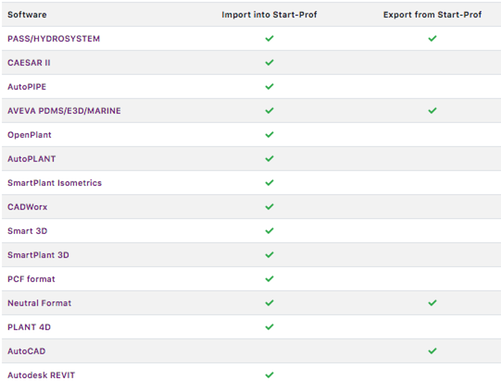Click SmartPlant 3D import checkmark
Viewport: 501px width, 392px height.
269,254
